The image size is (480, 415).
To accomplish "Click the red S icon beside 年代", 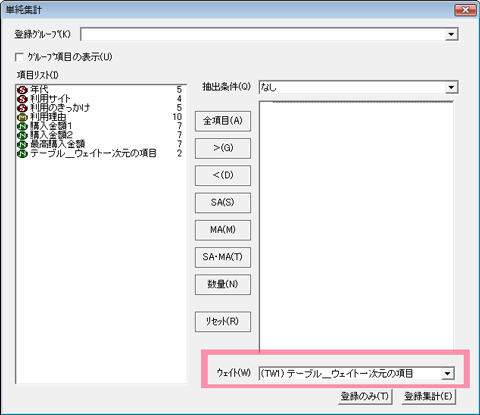I will click(x=23, y=90).
